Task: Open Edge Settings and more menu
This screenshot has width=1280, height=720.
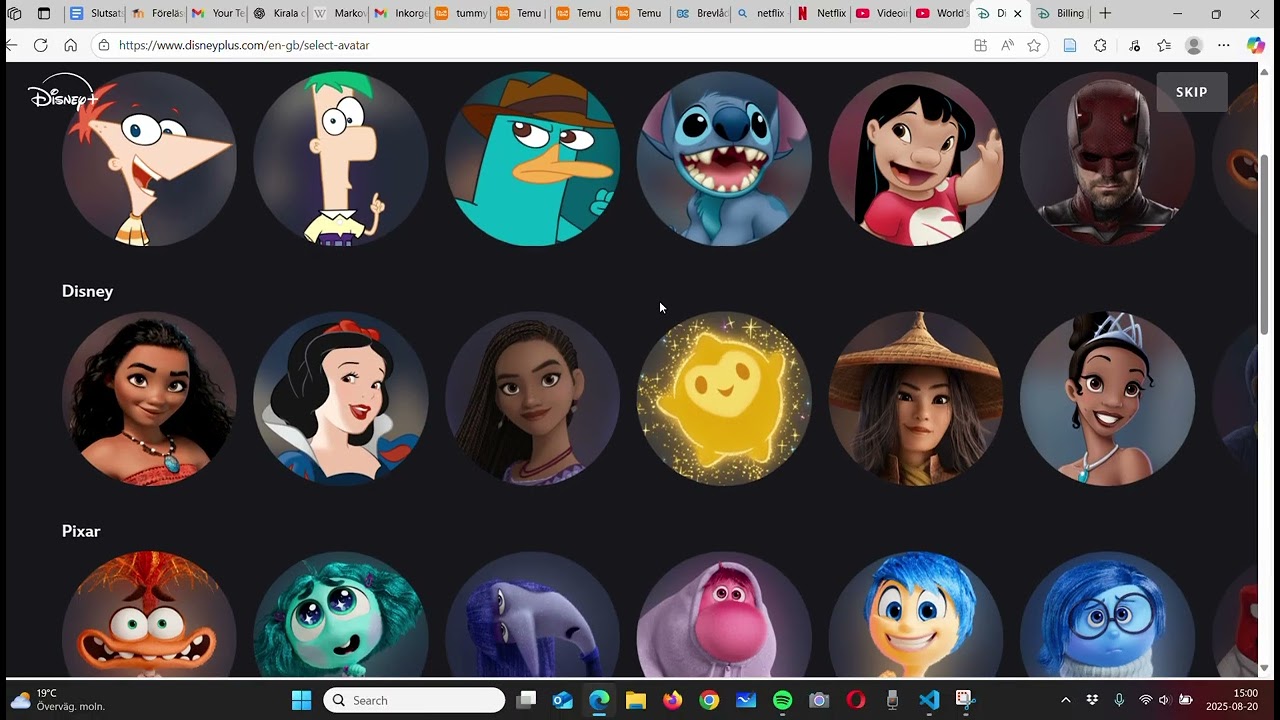Action: tap(1224, 45)
